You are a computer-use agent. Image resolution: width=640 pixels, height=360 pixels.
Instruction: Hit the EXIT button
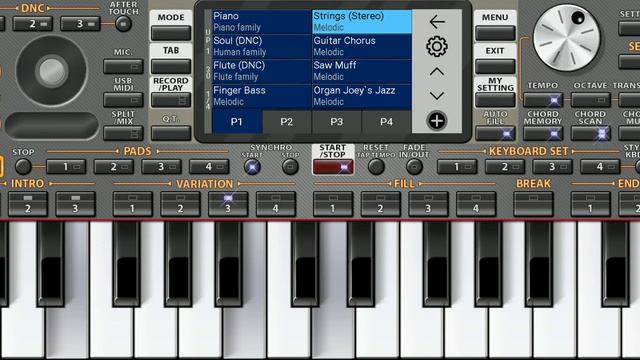coord(495,66)
